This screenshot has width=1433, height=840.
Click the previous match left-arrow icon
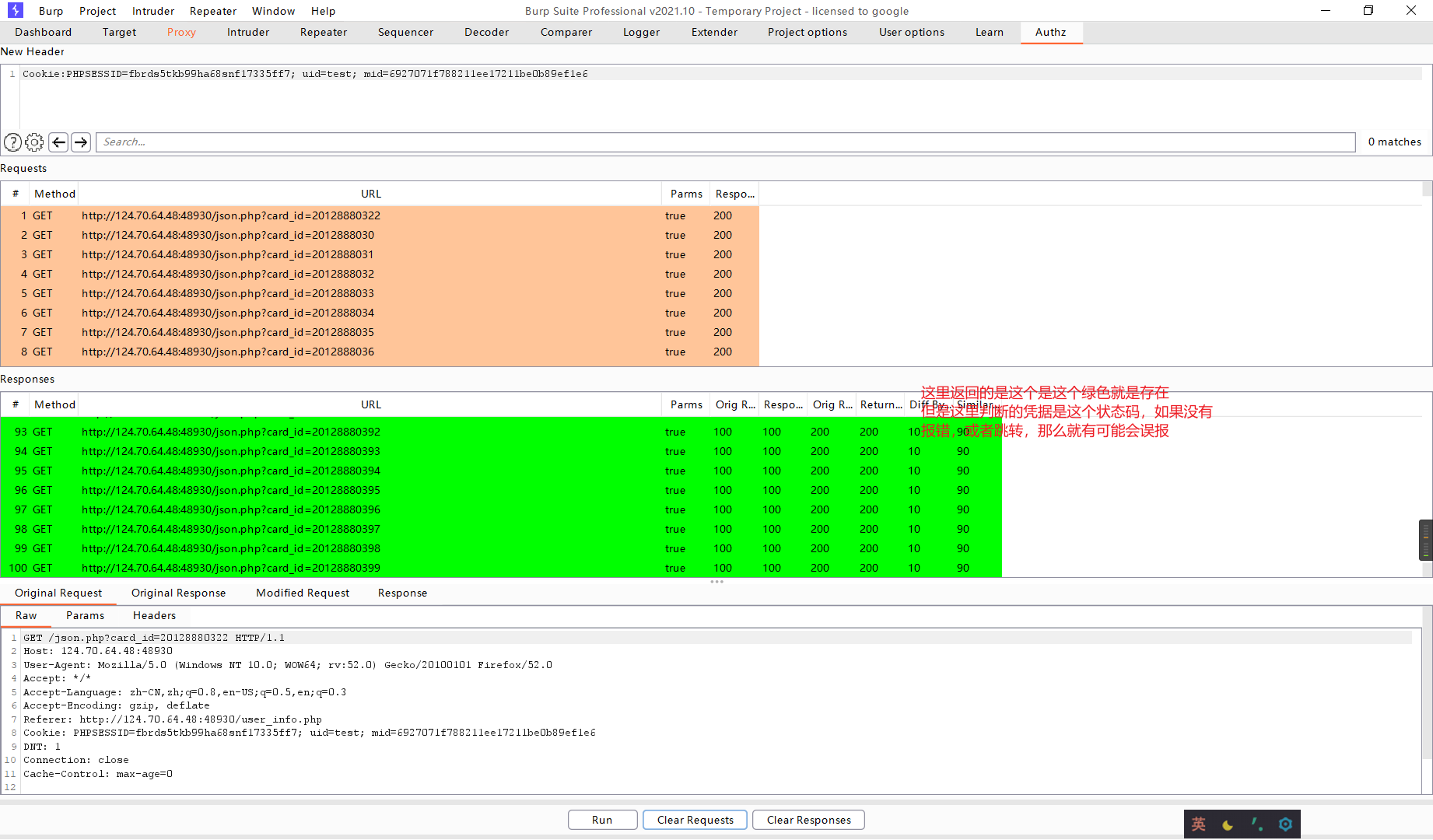[58, 142]
